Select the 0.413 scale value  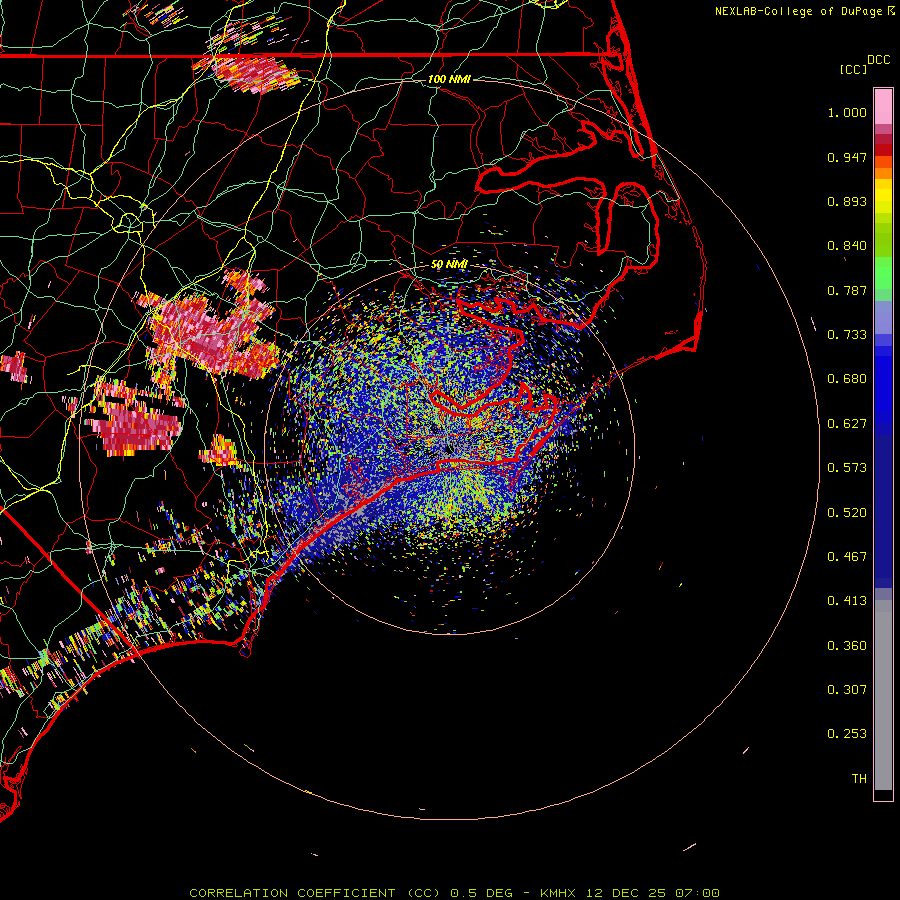pos(847,601)
